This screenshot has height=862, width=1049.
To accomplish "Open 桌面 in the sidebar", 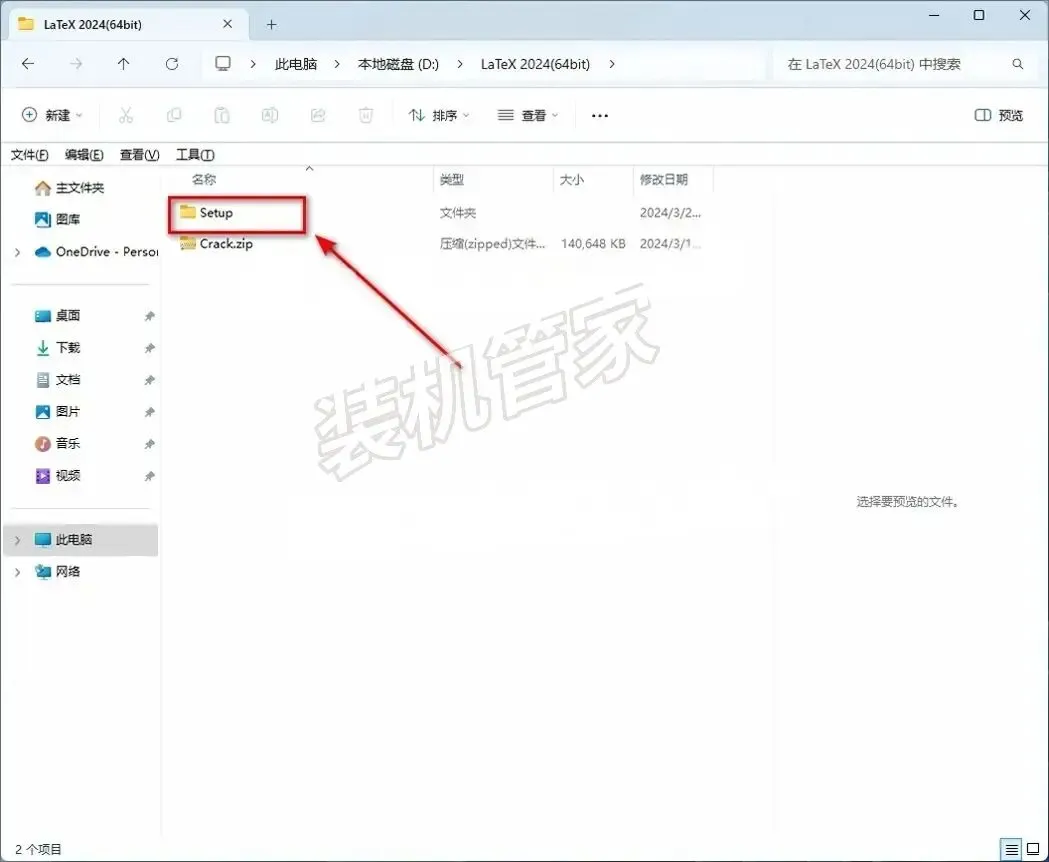I will 58,315.
